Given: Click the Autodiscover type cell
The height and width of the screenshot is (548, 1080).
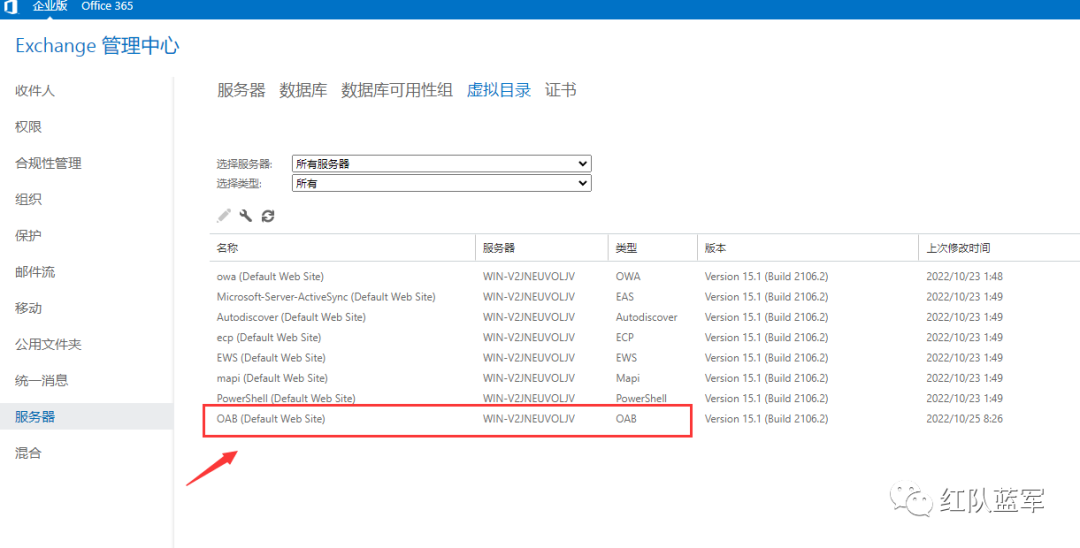Looking at the screenshot, I should 647,317.
